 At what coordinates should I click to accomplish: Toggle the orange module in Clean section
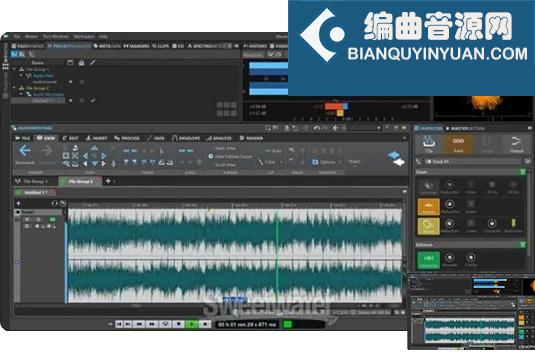click(429, 206)
